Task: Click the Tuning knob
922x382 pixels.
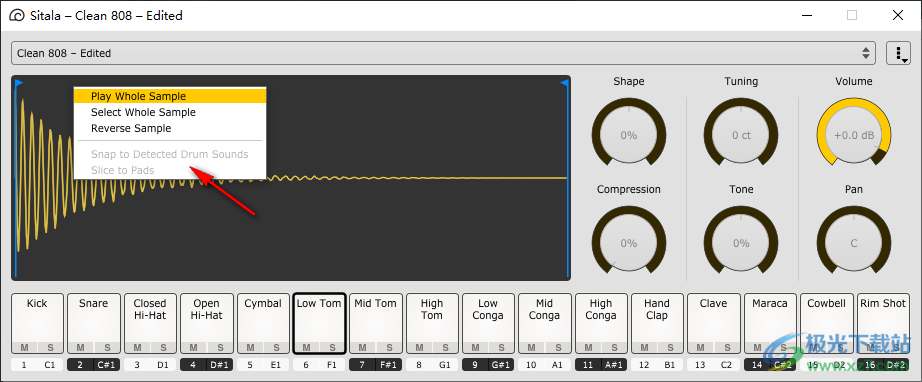Action: pos(741,135)
